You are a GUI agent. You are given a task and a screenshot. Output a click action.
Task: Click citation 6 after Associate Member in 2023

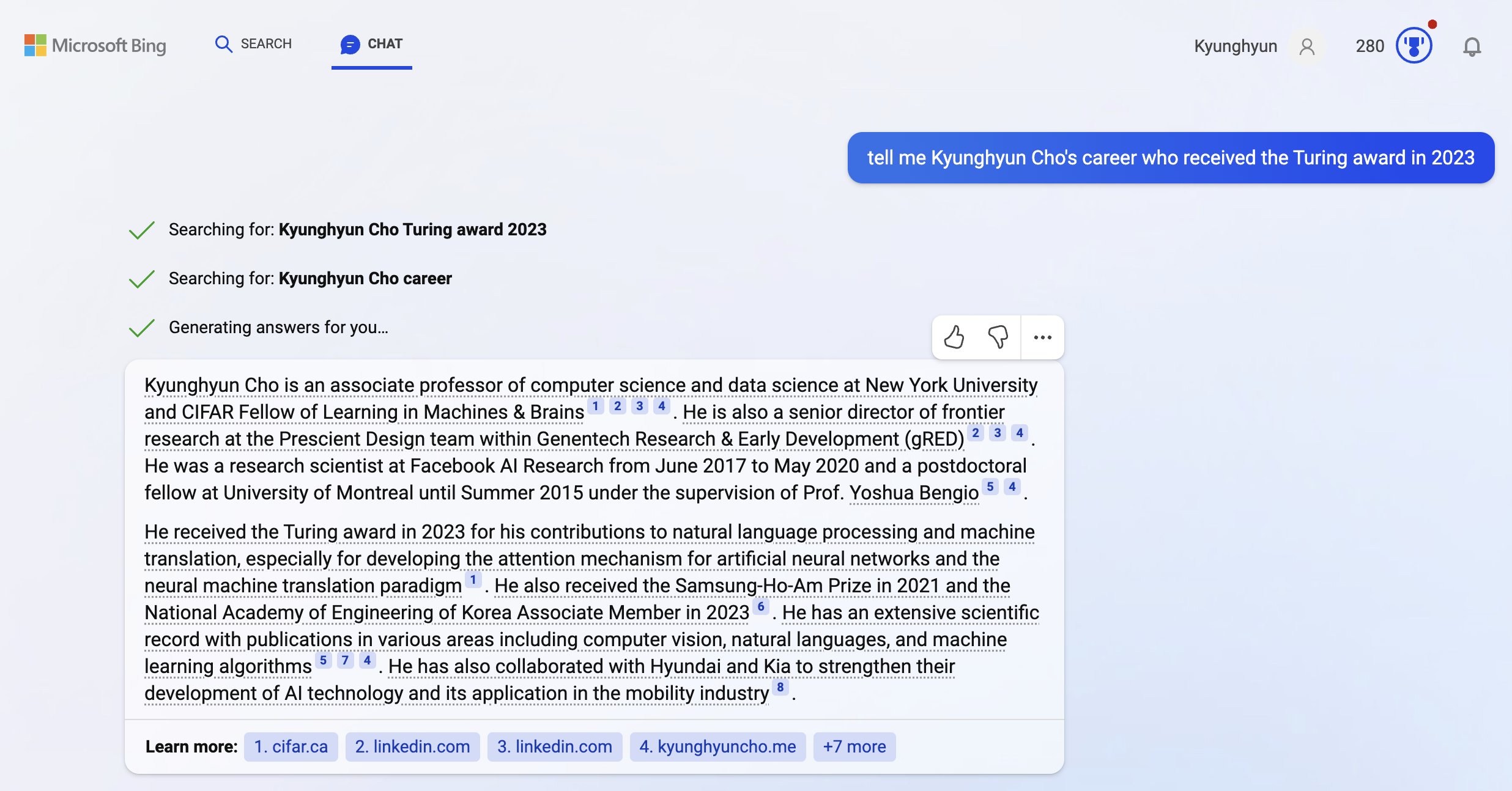point(760,606)
